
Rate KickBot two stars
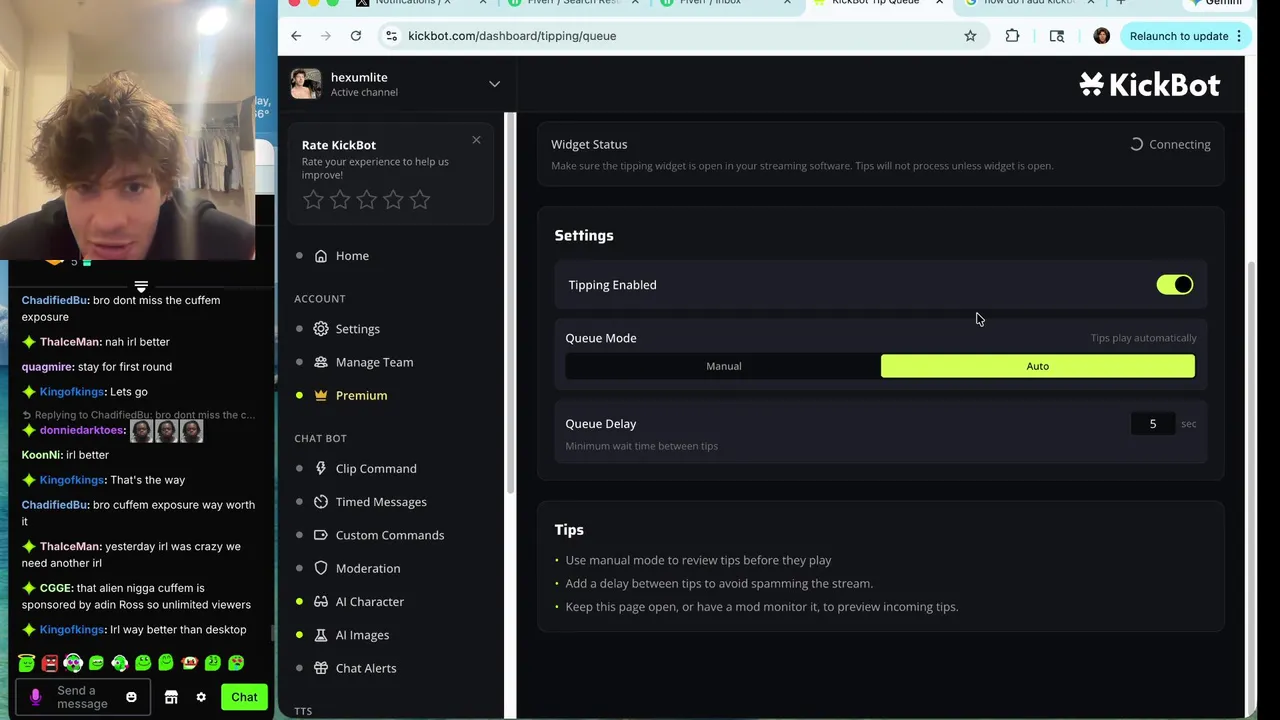340,200
